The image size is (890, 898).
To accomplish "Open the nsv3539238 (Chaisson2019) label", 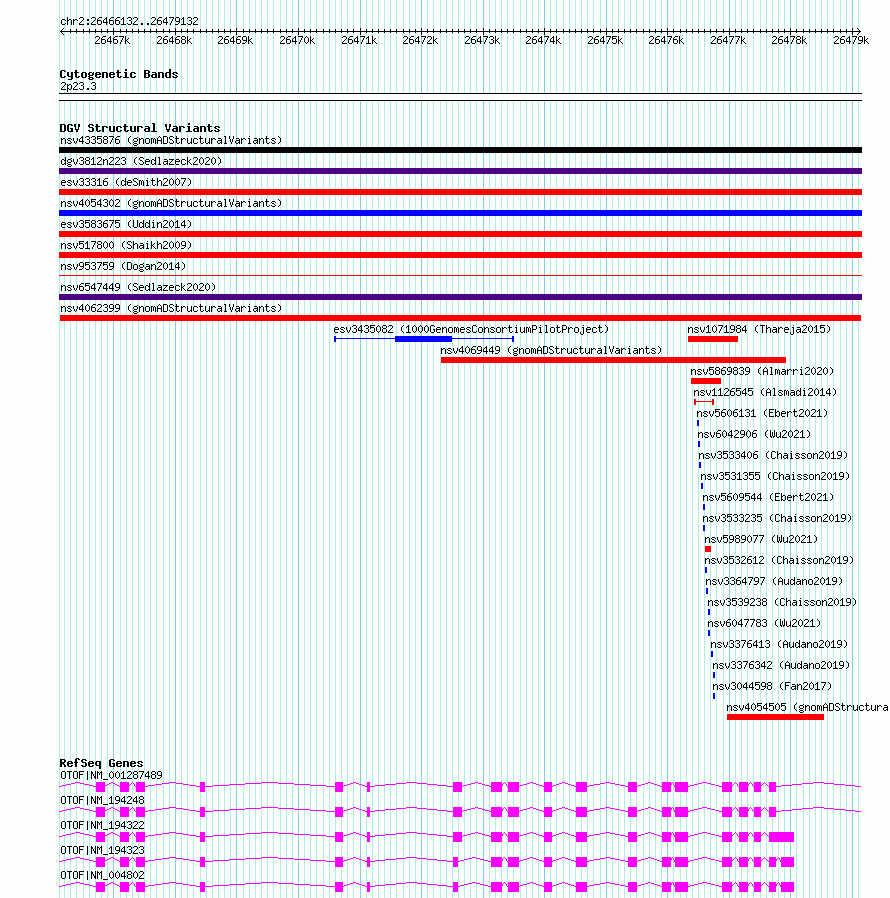I will (x=782, y=602).
